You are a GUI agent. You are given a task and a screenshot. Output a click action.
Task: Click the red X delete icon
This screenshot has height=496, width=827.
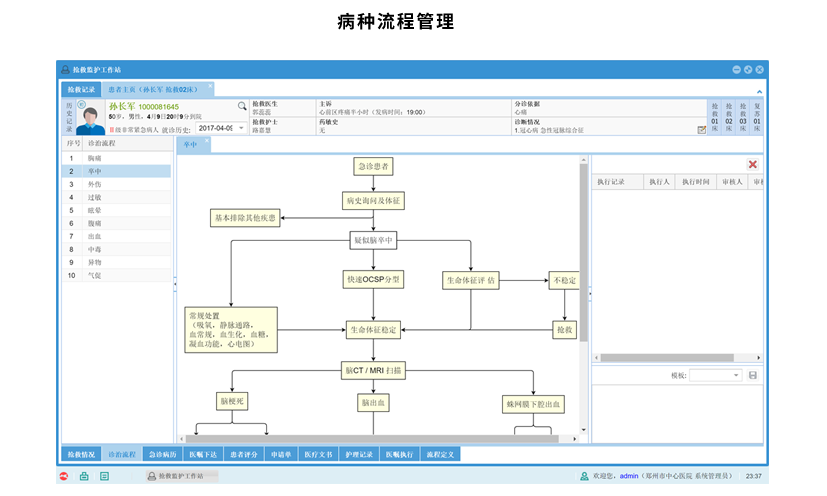[752, 164]
